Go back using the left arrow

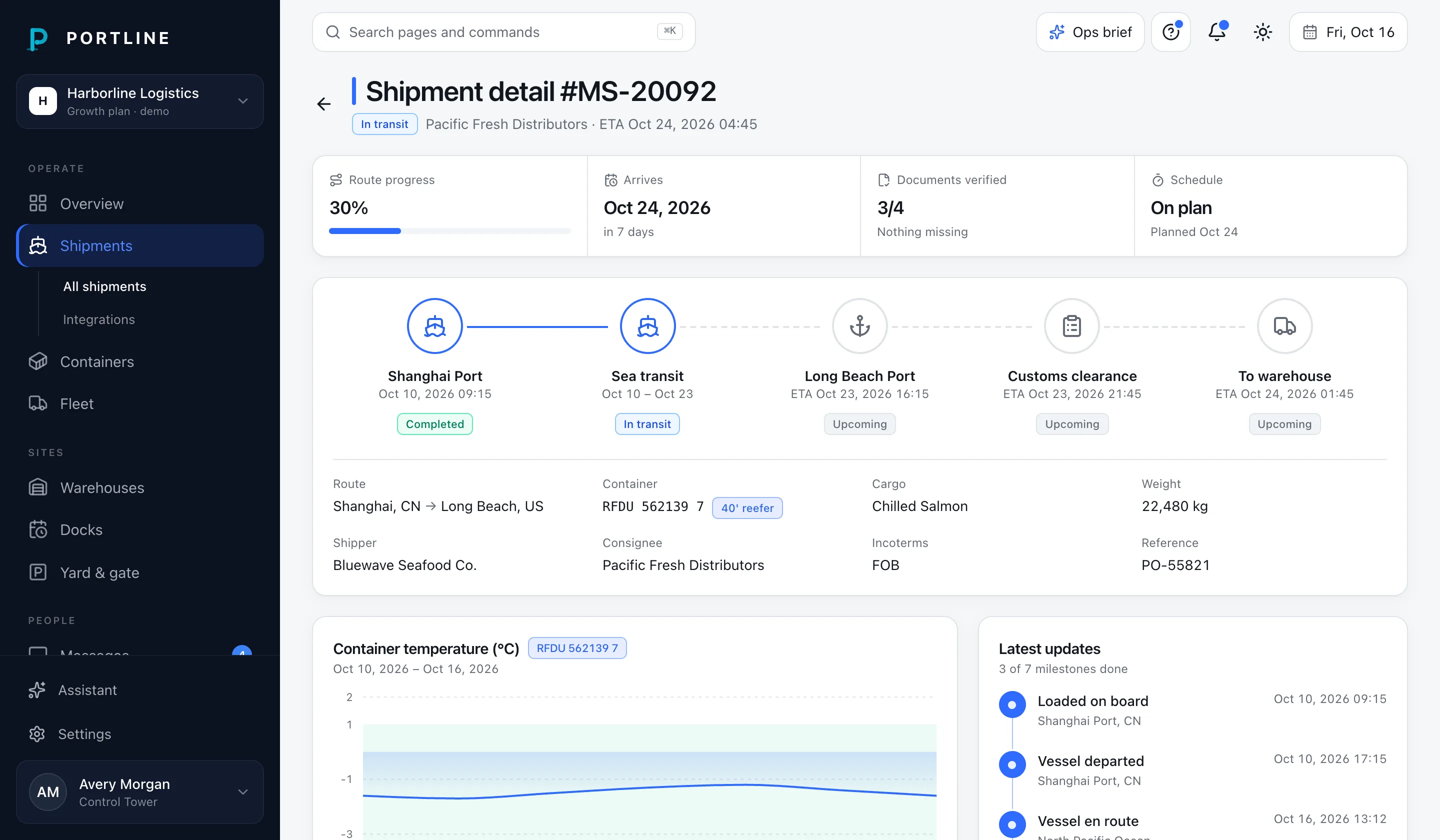coord(324,104)
